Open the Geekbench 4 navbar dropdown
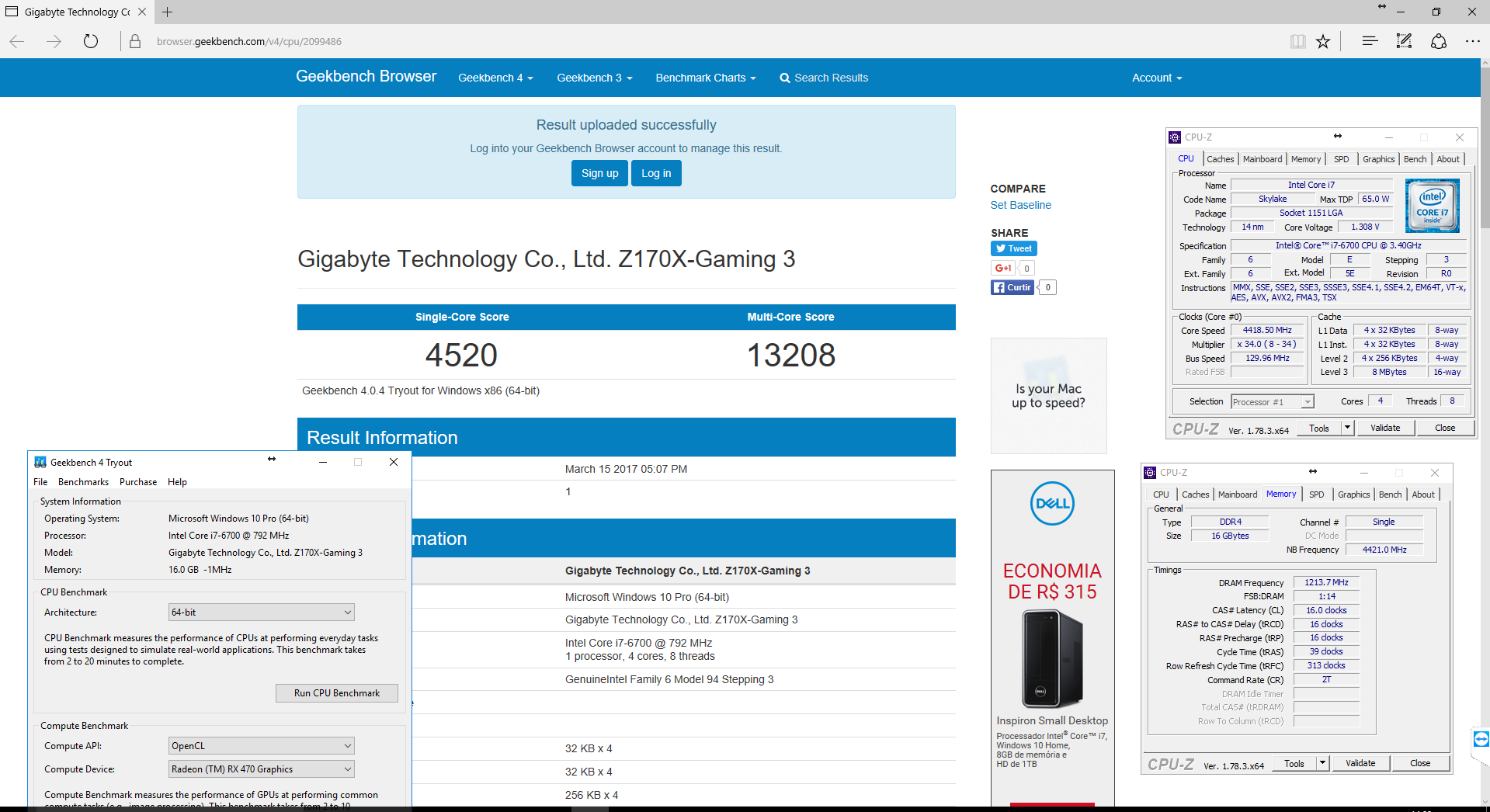 [495, 78]
